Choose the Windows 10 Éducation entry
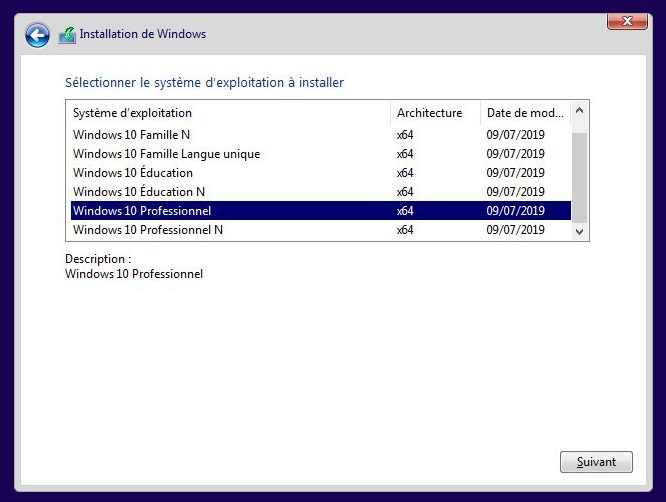Viewport: 666px width, 502px height. click(x=133, y=173)
